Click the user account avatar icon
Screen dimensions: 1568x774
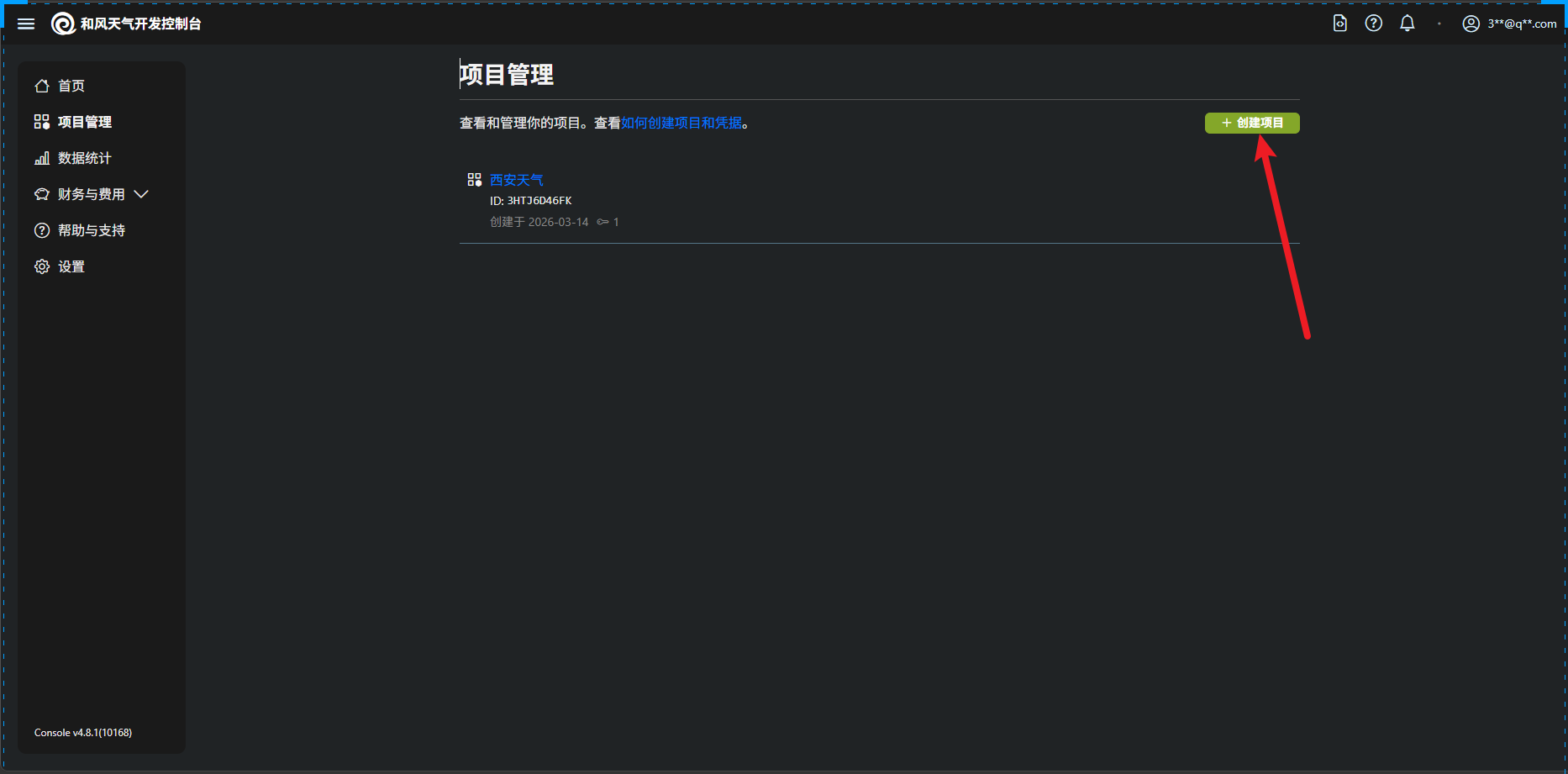tap(1471, 24)
